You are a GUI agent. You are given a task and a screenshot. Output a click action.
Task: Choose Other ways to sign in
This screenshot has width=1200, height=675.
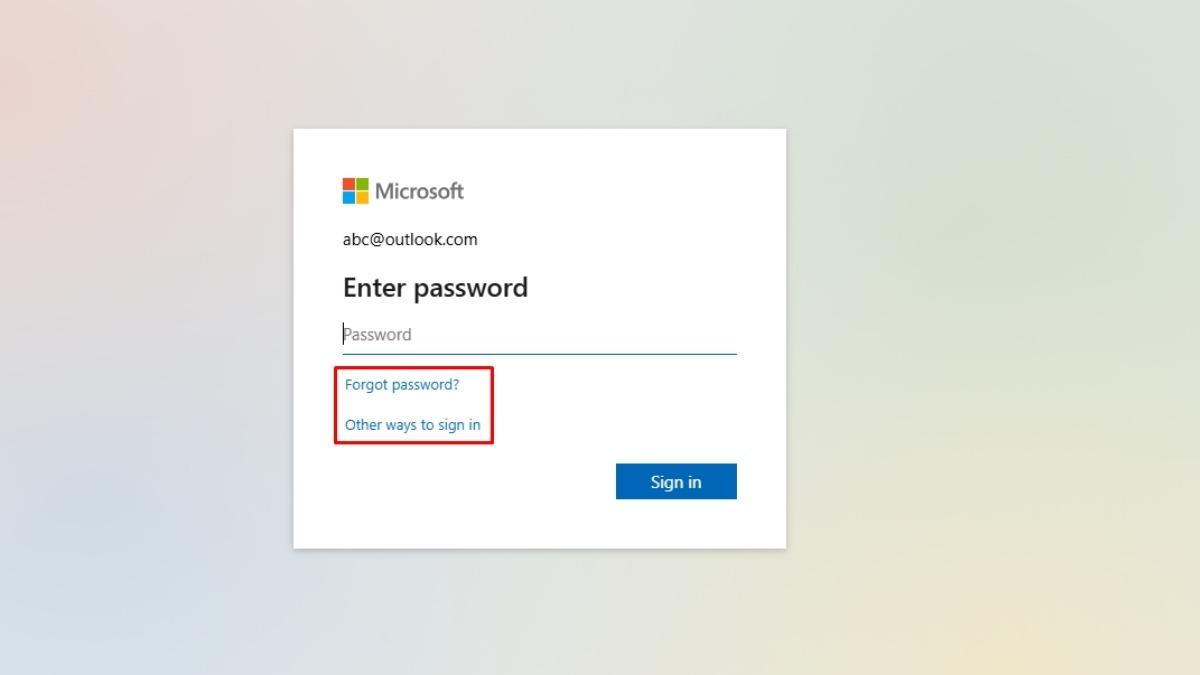[x=413, y=425]
